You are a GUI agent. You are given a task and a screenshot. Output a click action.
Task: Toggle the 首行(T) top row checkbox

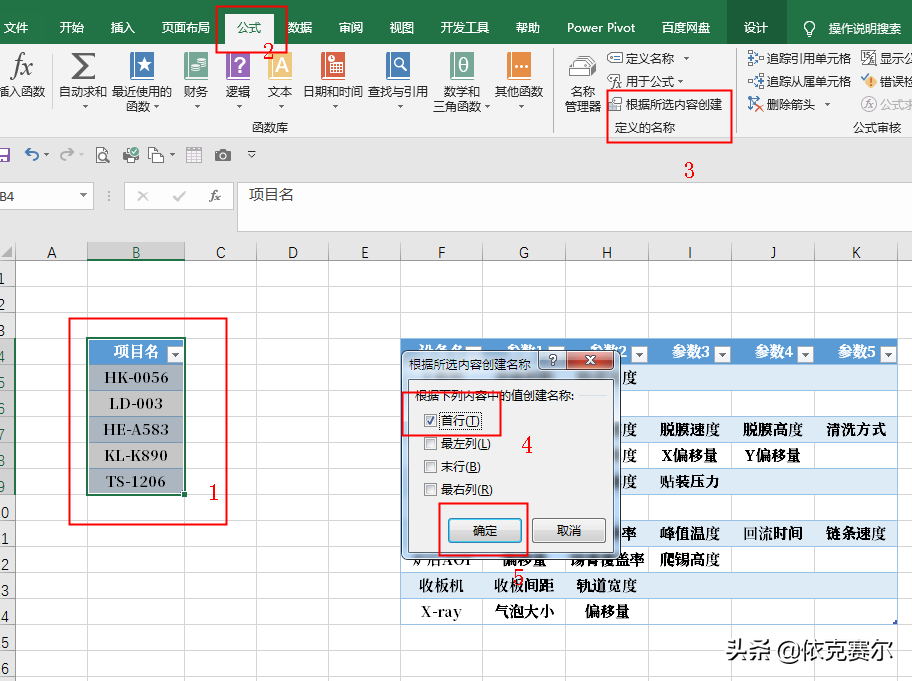click(430, 420)
